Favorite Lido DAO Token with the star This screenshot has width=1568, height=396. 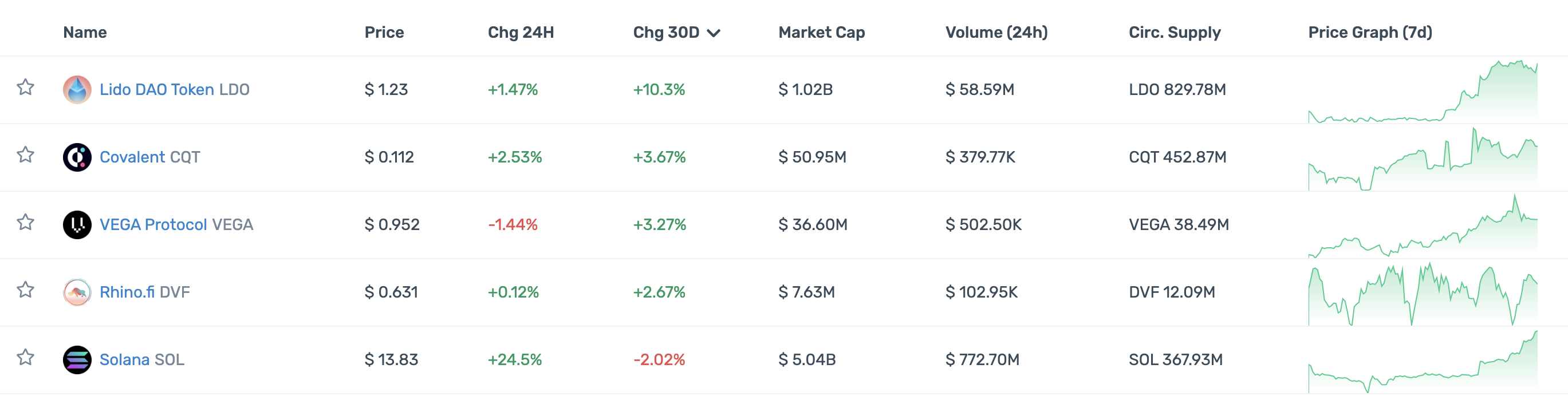click(26, 88)
